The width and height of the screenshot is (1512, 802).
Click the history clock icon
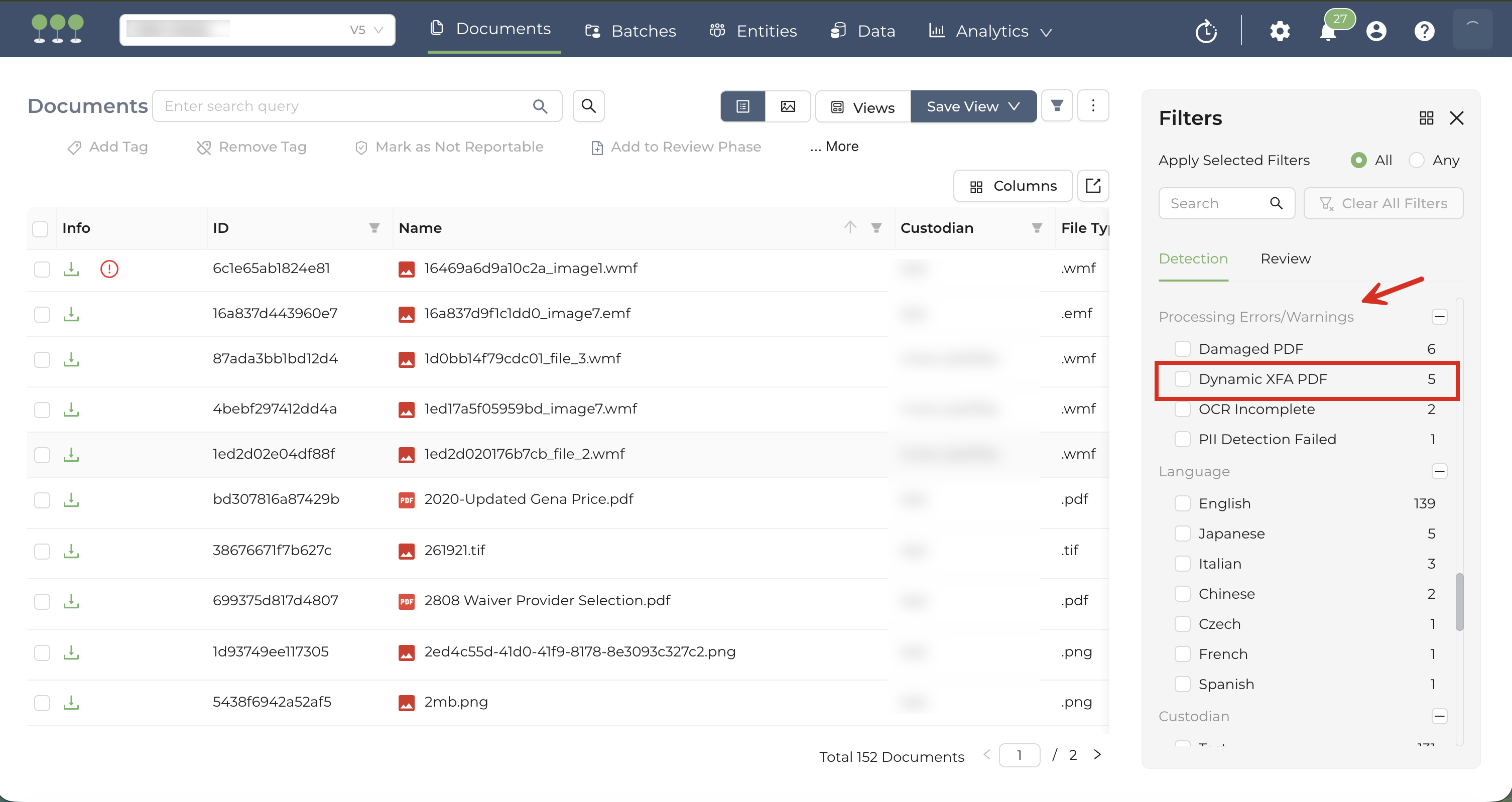coord(1206,31)
